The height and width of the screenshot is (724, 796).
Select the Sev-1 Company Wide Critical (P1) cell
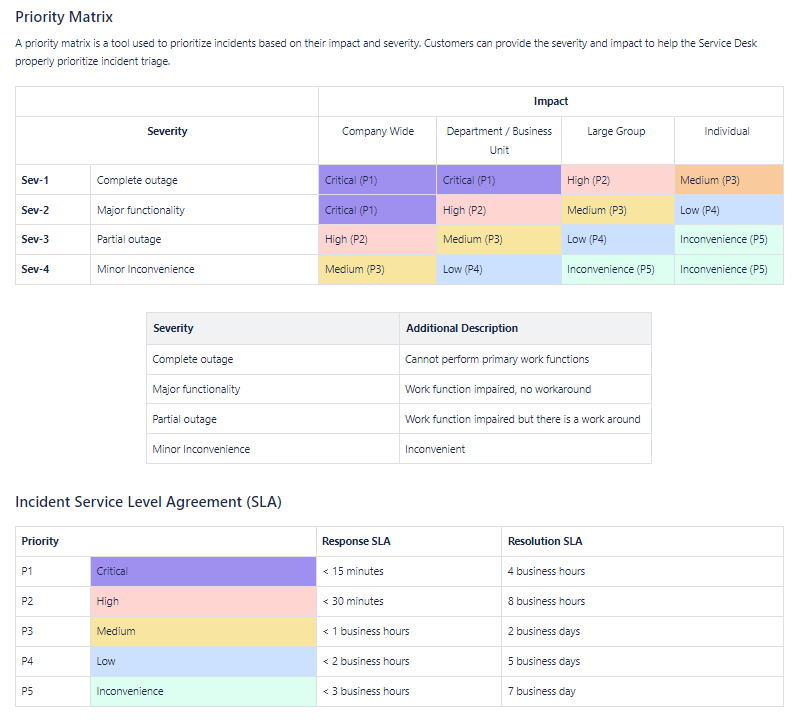pos(377,180)
